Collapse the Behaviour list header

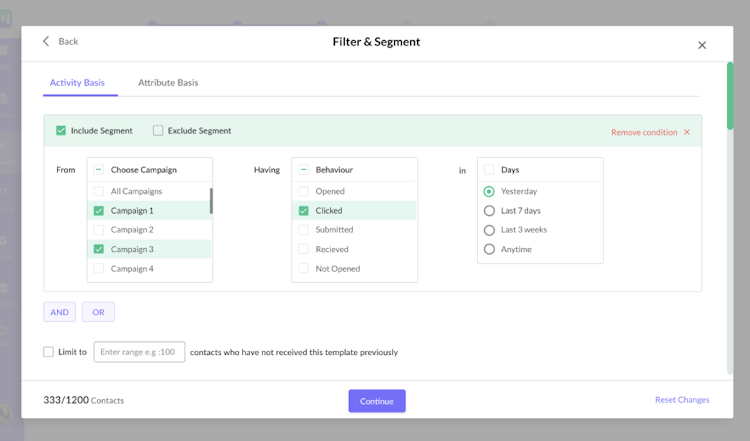point(303,170)
